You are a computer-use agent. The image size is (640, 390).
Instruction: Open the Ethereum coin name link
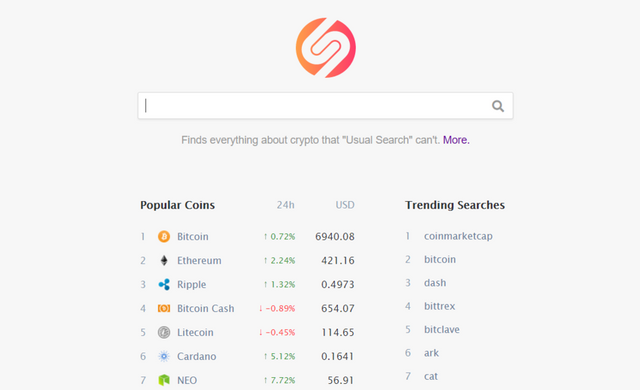[x=199, y=261]
